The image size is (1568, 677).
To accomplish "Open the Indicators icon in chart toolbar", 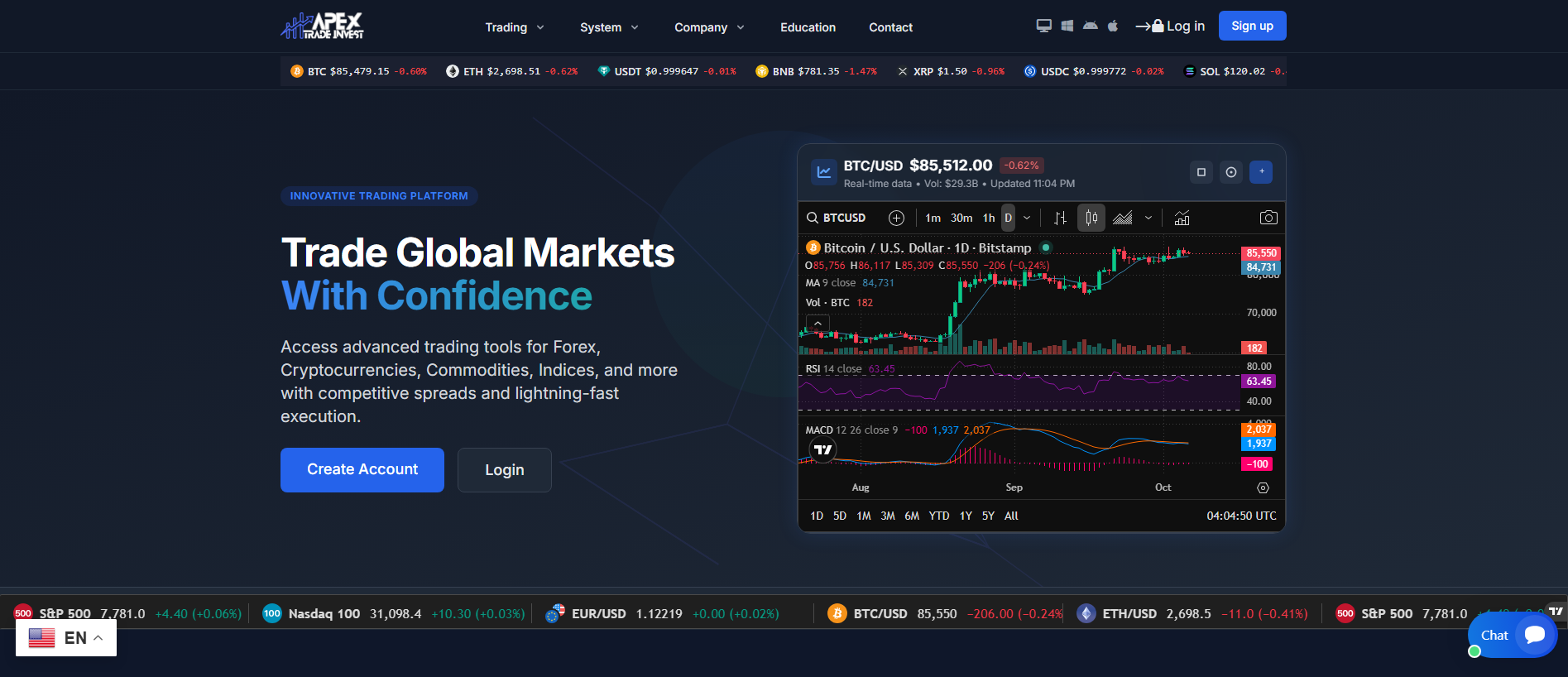I will click(1182, 218).
